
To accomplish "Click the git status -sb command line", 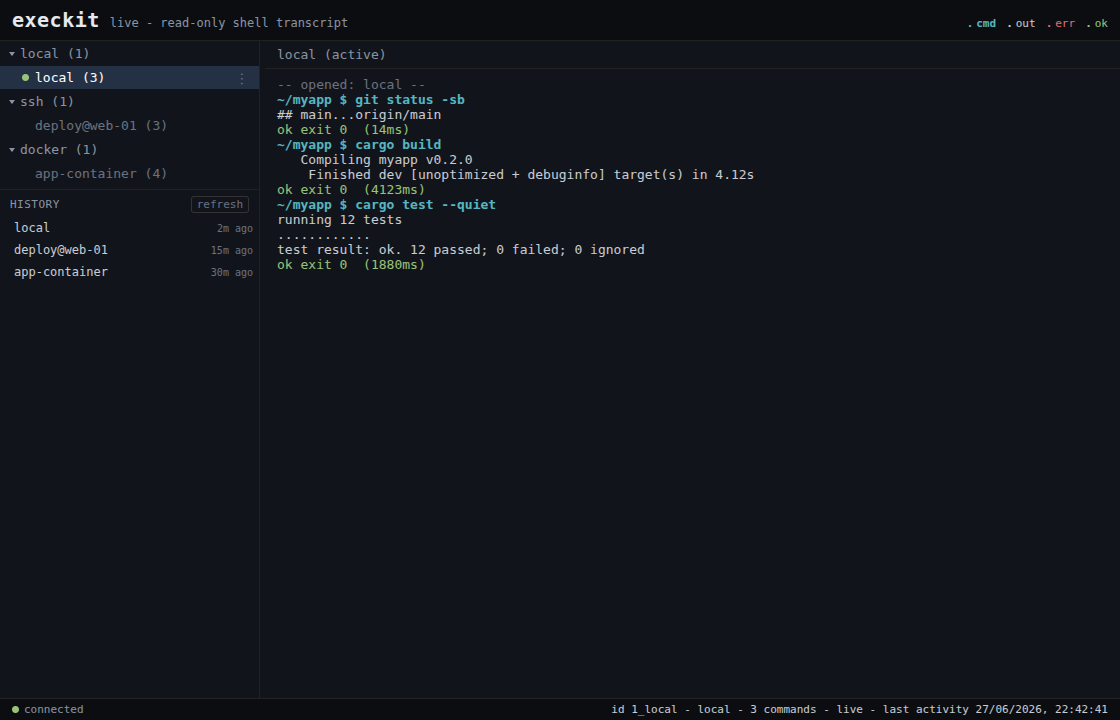I will [371, 100].
